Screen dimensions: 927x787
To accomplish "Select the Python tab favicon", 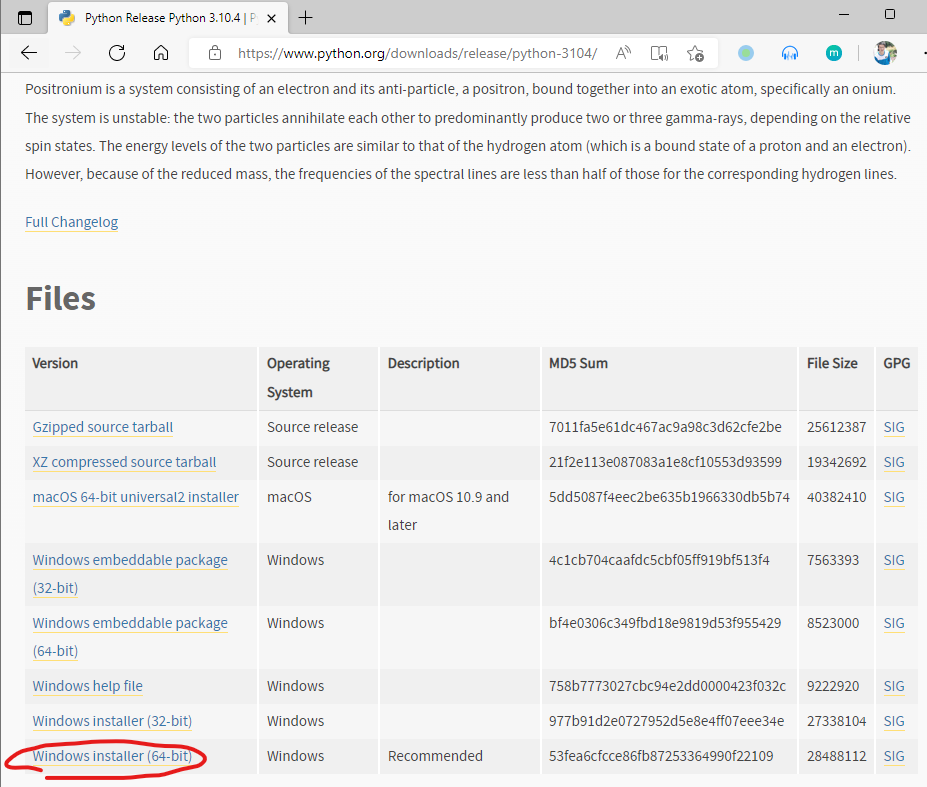I will click(x=67, y=18).
